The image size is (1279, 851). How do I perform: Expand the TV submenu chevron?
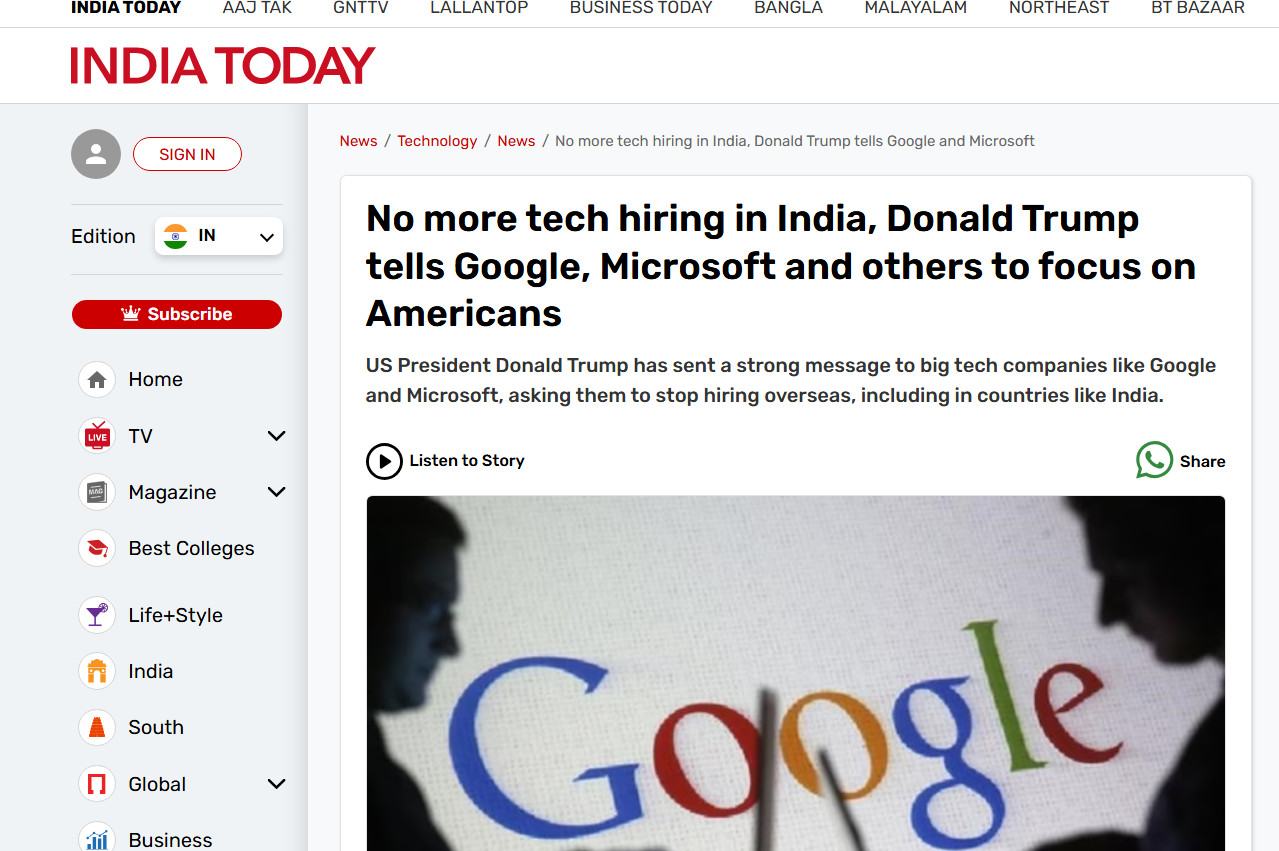[x=277, y=436]
